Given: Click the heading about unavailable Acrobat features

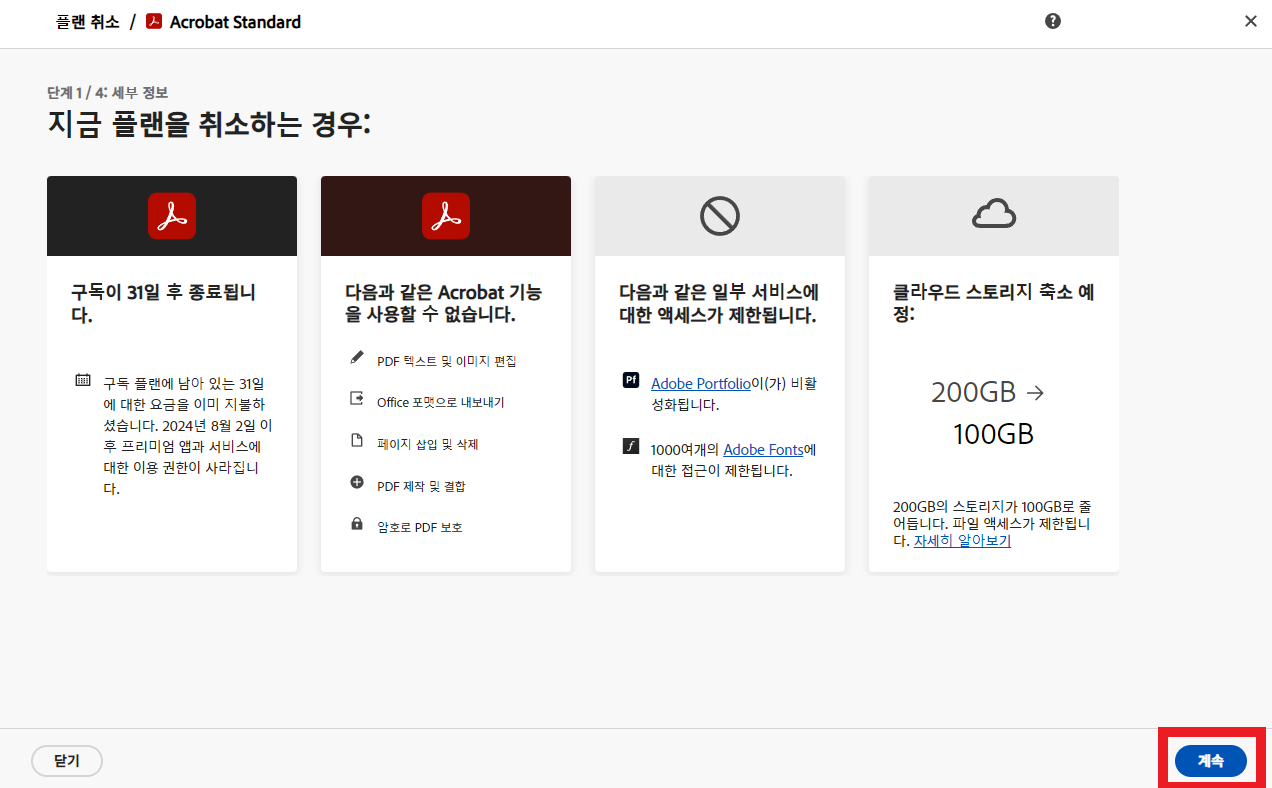Looking at the screenshot, I should pos(444,303).
